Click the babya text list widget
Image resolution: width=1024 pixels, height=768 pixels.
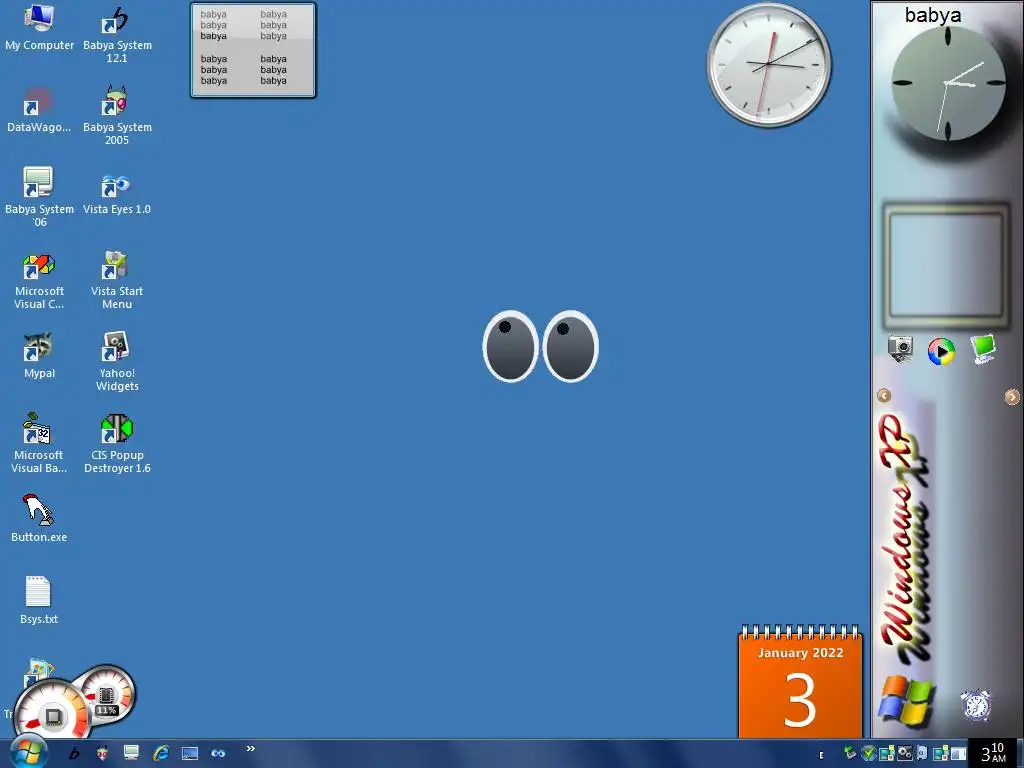click(x=253, y=50)
